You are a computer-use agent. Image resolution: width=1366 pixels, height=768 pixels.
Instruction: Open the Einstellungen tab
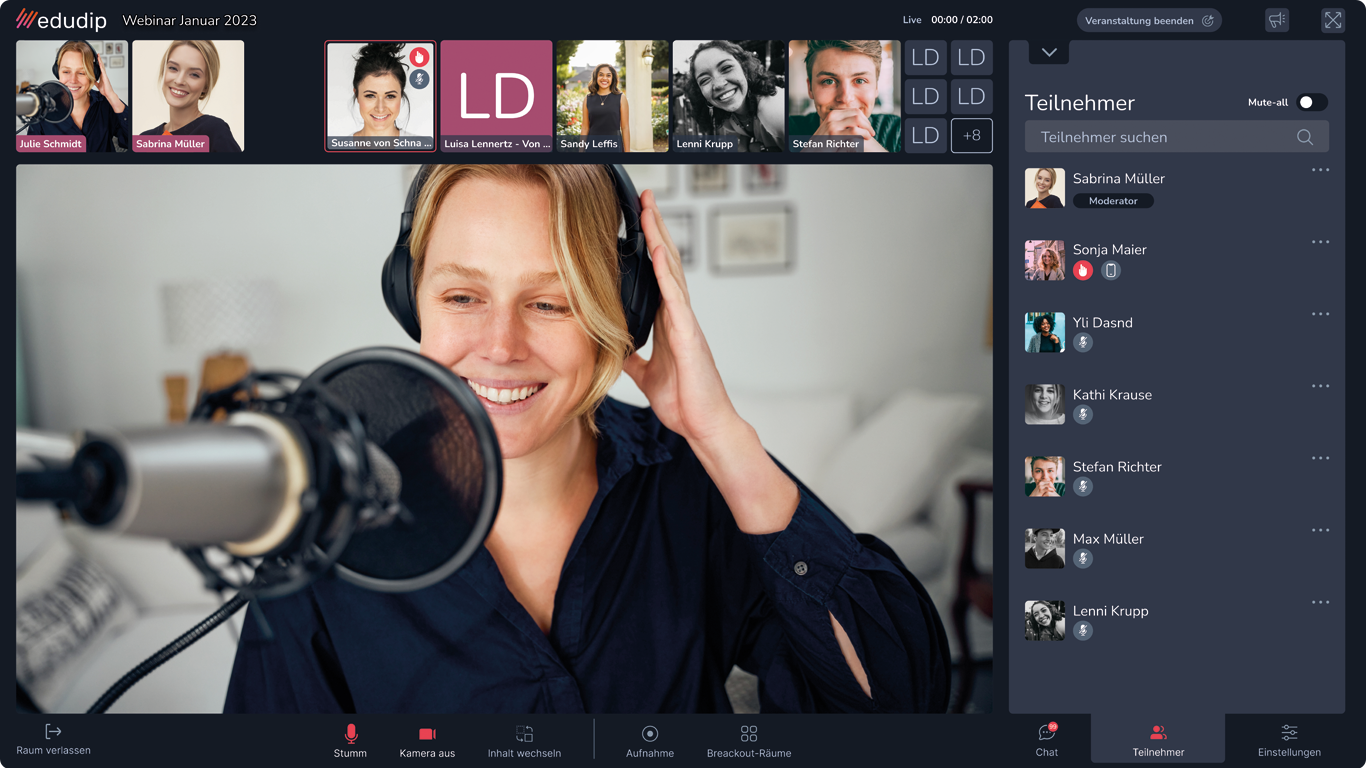point(1289,739)
